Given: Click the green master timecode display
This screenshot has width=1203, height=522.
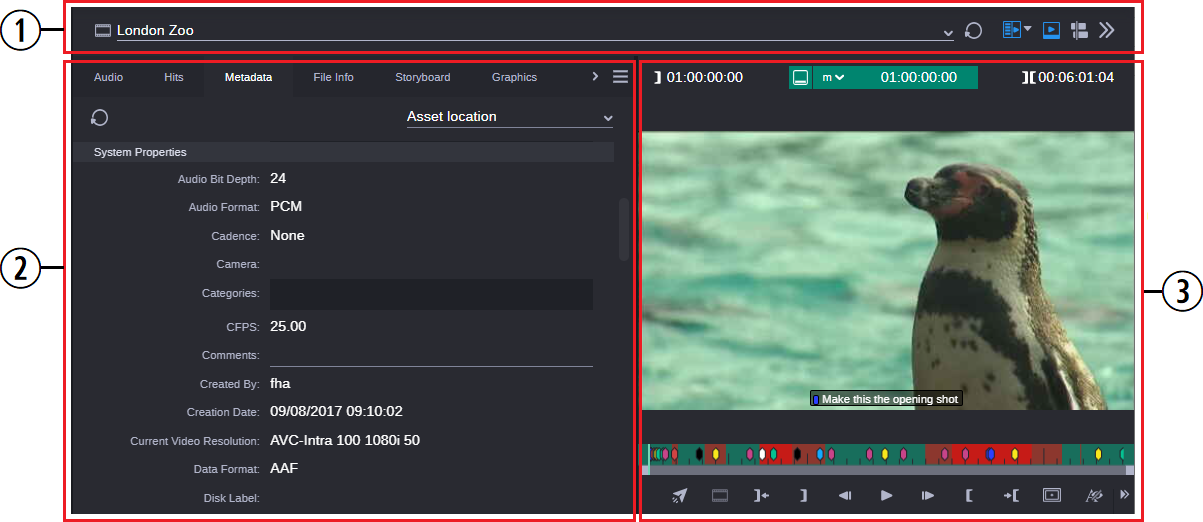Looking at the screenshot, I should [918, 77].
